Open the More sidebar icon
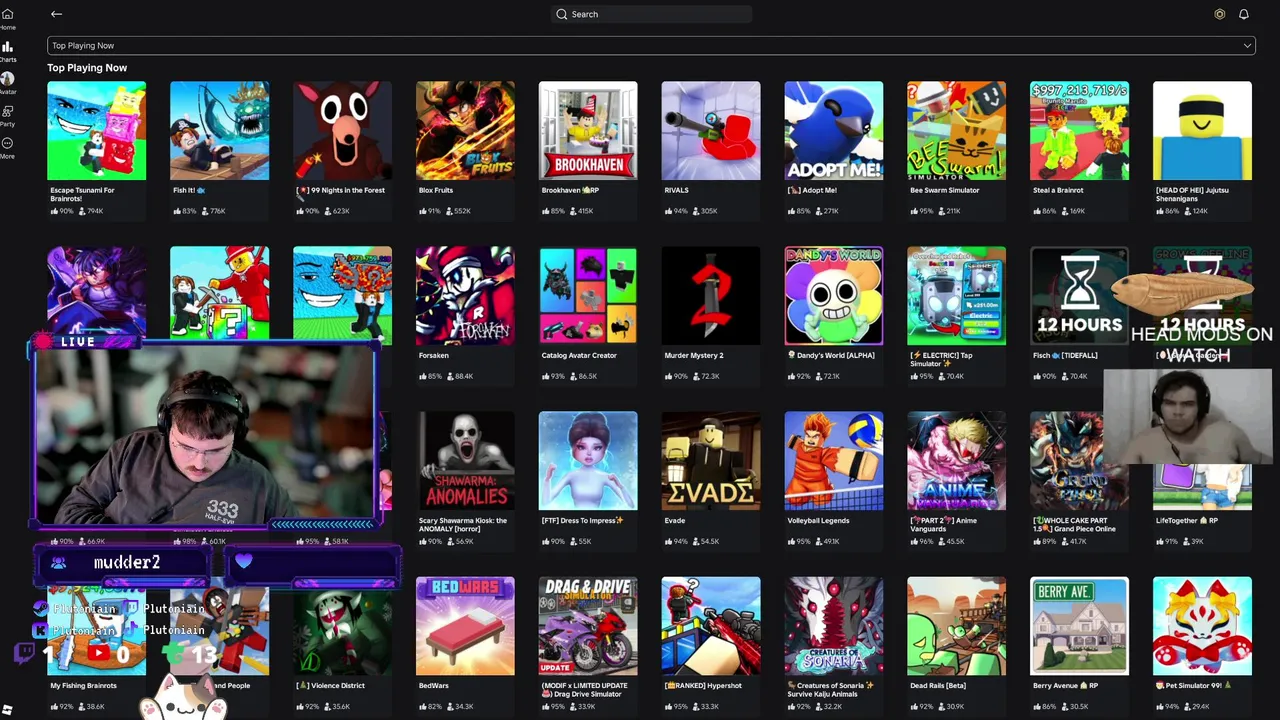Image resolution: width=1280 pixels, height=720 pixels. 7,143
